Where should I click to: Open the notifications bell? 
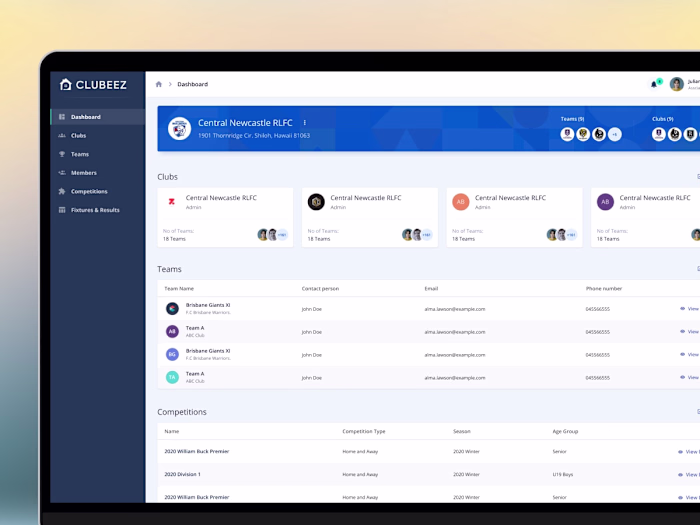(654, 84)
